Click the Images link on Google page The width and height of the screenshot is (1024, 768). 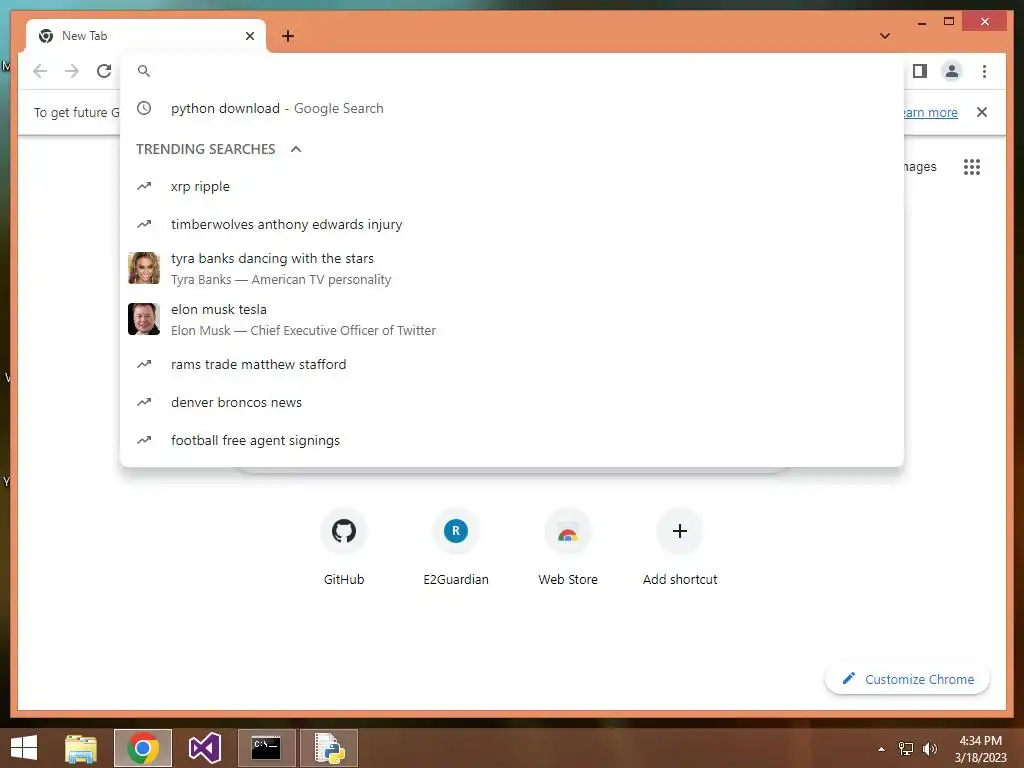point(920,167)
